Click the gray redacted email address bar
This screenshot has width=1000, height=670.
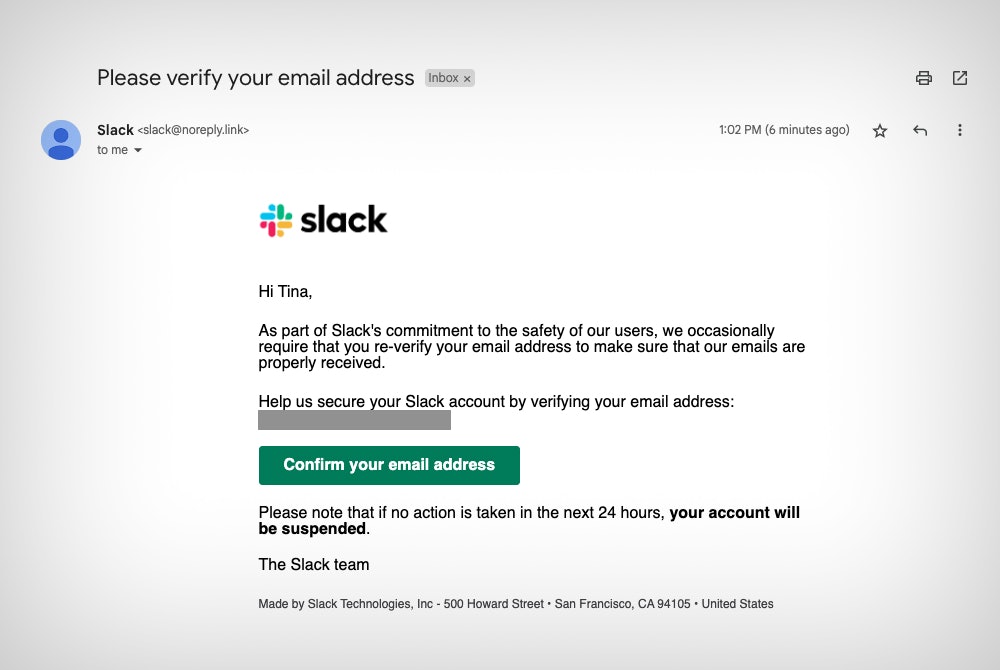click(x=354, y=420)
